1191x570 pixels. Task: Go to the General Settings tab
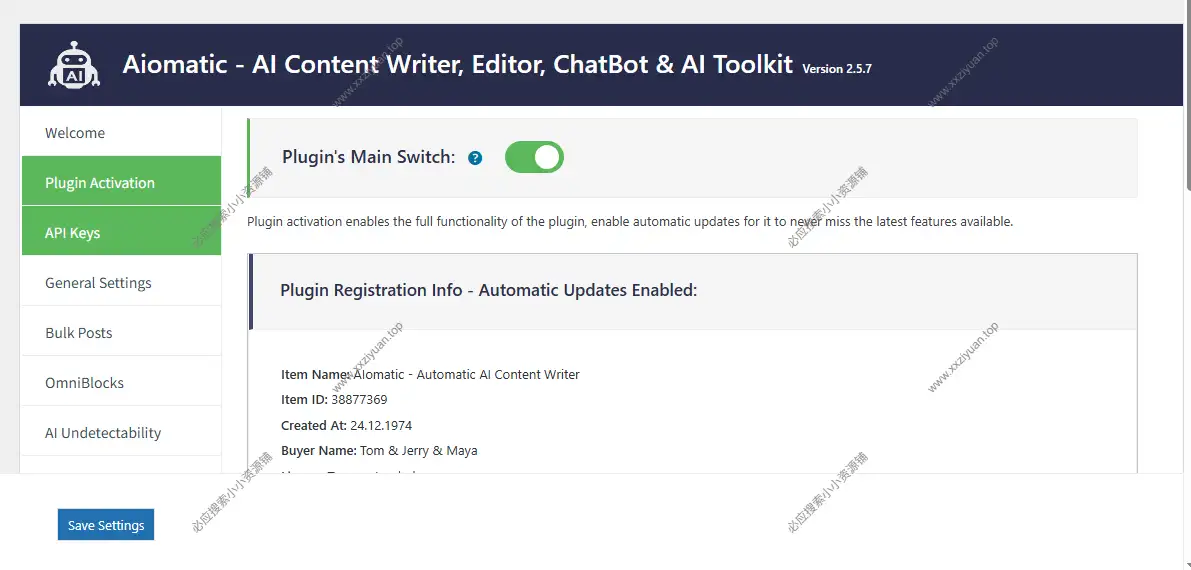(98, 283)
